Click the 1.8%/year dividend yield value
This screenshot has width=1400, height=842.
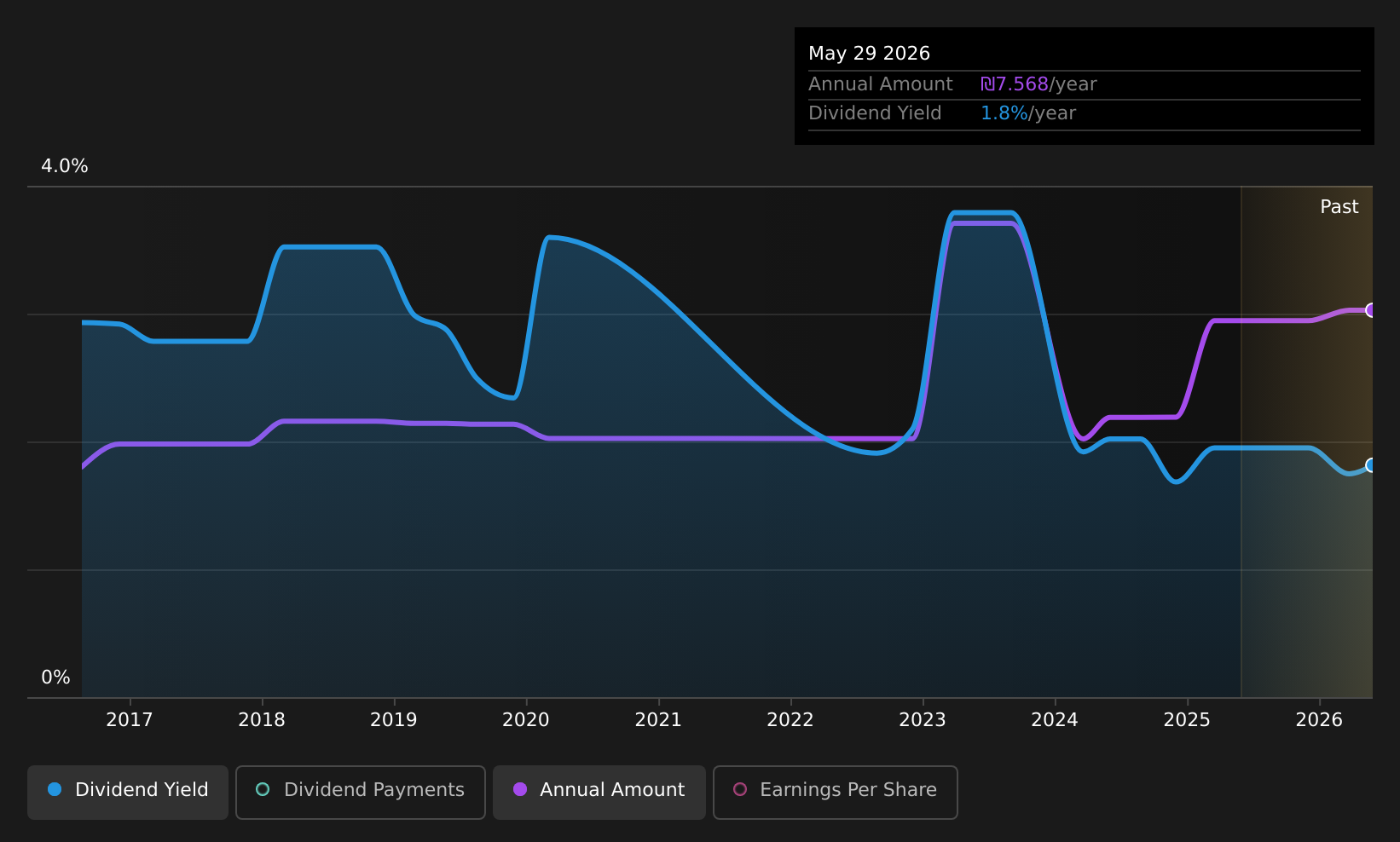click(1028, 113)
